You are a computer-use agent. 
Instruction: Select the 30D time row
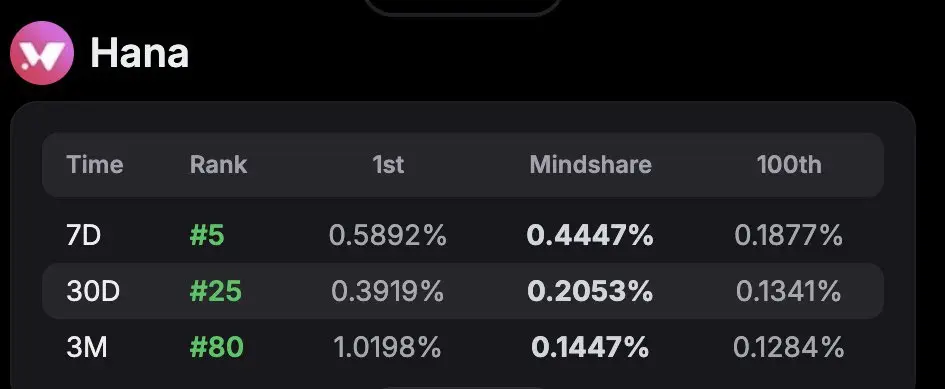click(x=463, y=291)
